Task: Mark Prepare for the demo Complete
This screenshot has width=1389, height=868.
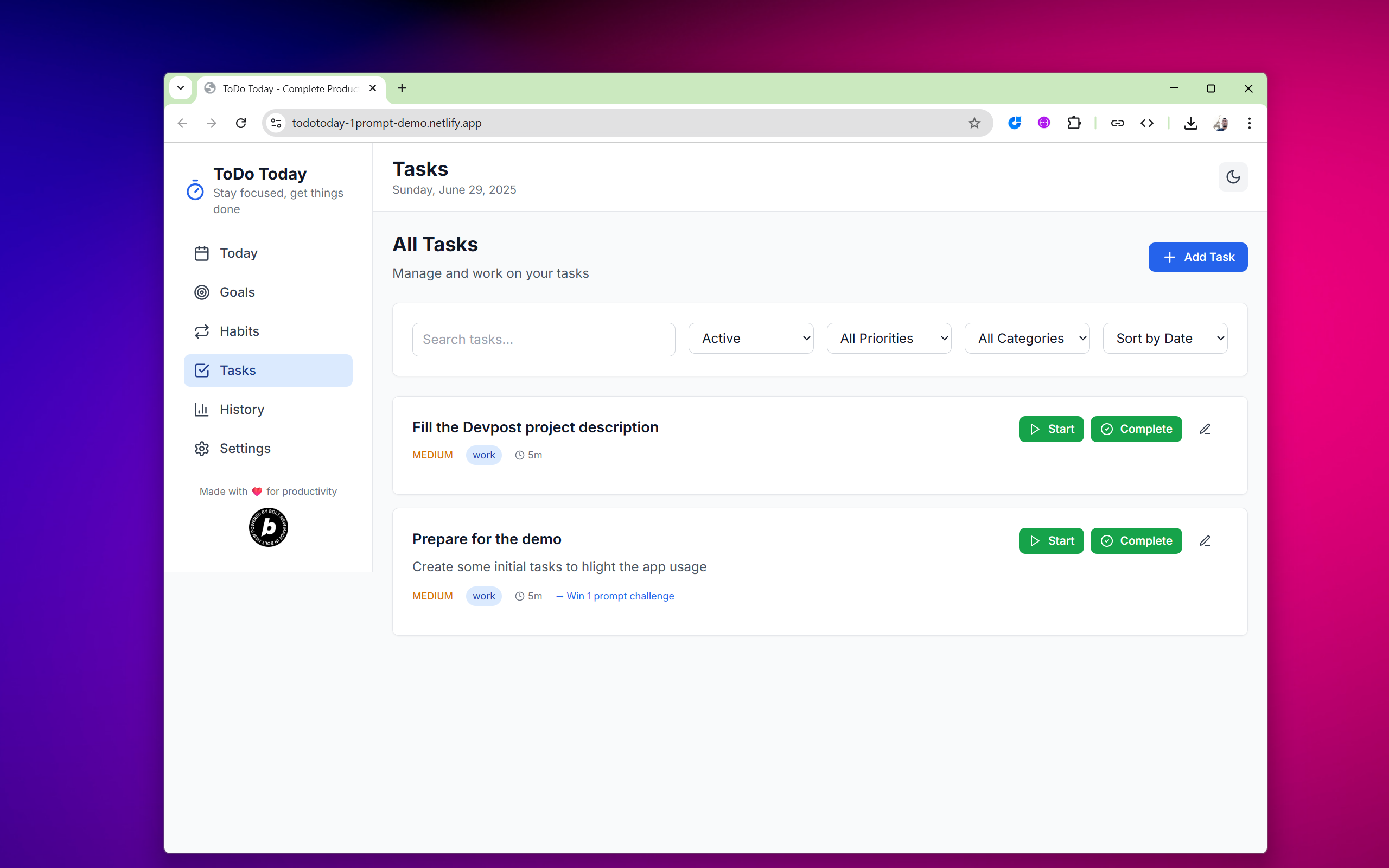Action: click(1136, 541)
